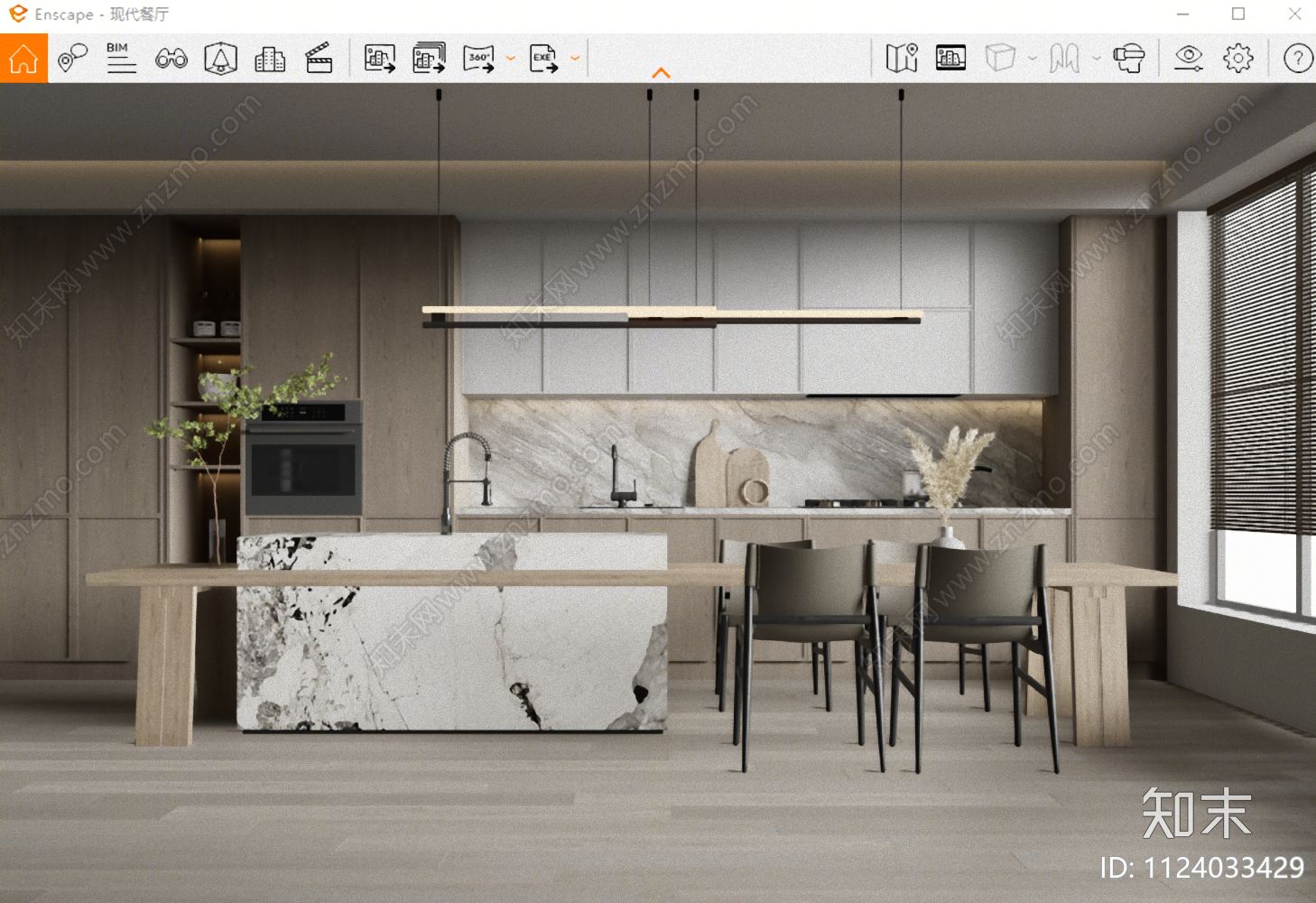
Task: Open the Help question mark icon
Action: coord(1298,59)
